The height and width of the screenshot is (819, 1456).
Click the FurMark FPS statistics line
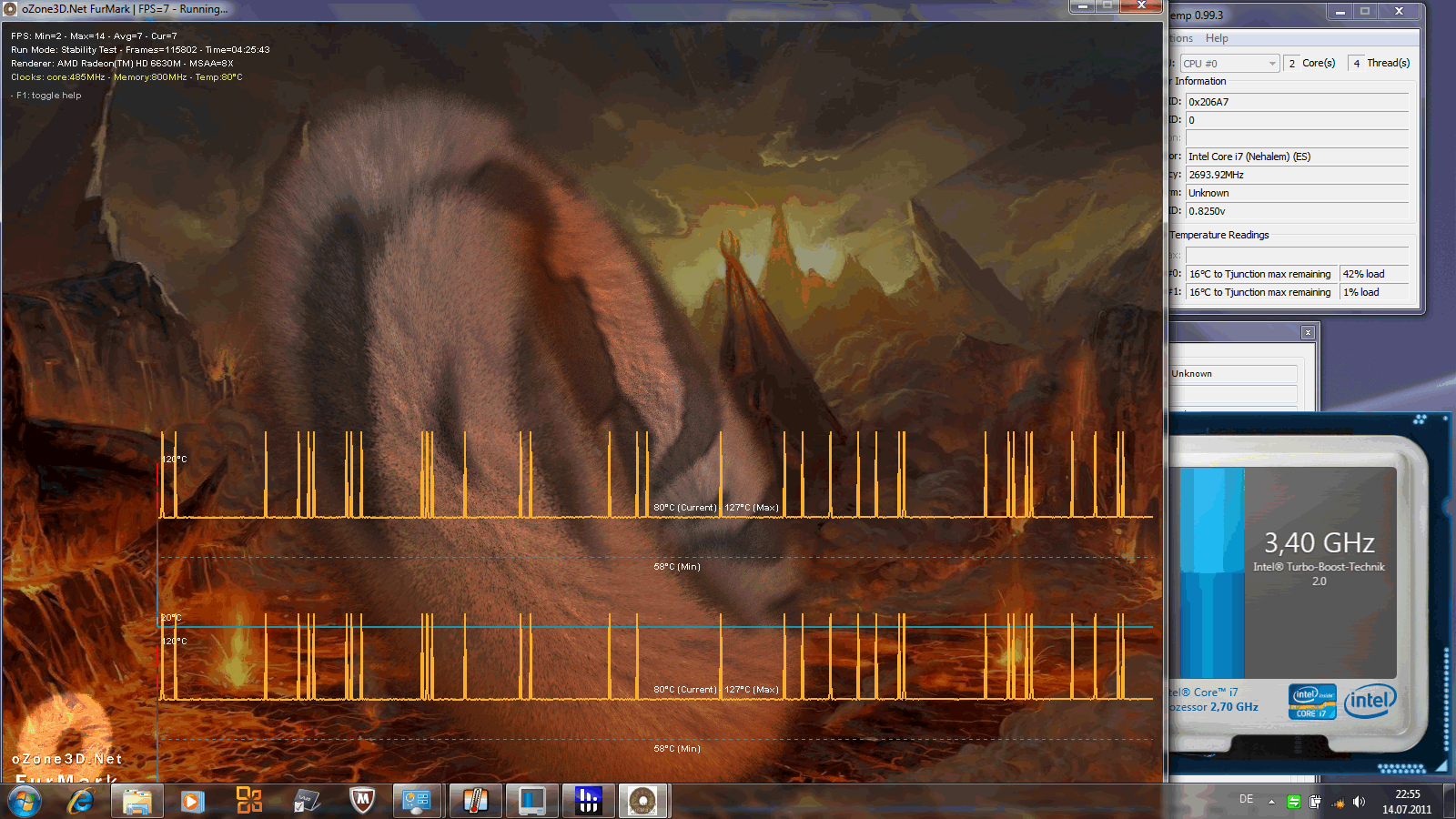pyautogui.click(x=94, y=36)
